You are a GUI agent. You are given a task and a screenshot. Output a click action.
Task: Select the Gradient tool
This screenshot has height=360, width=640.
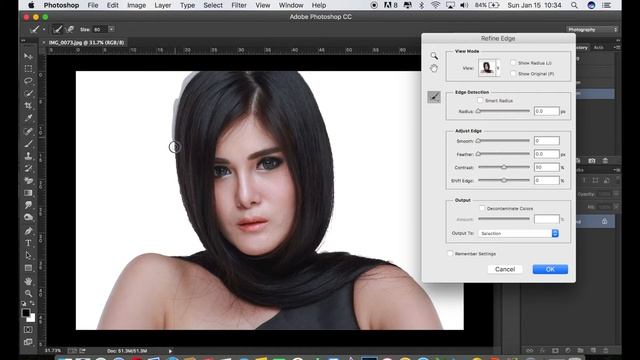(28, 193)
